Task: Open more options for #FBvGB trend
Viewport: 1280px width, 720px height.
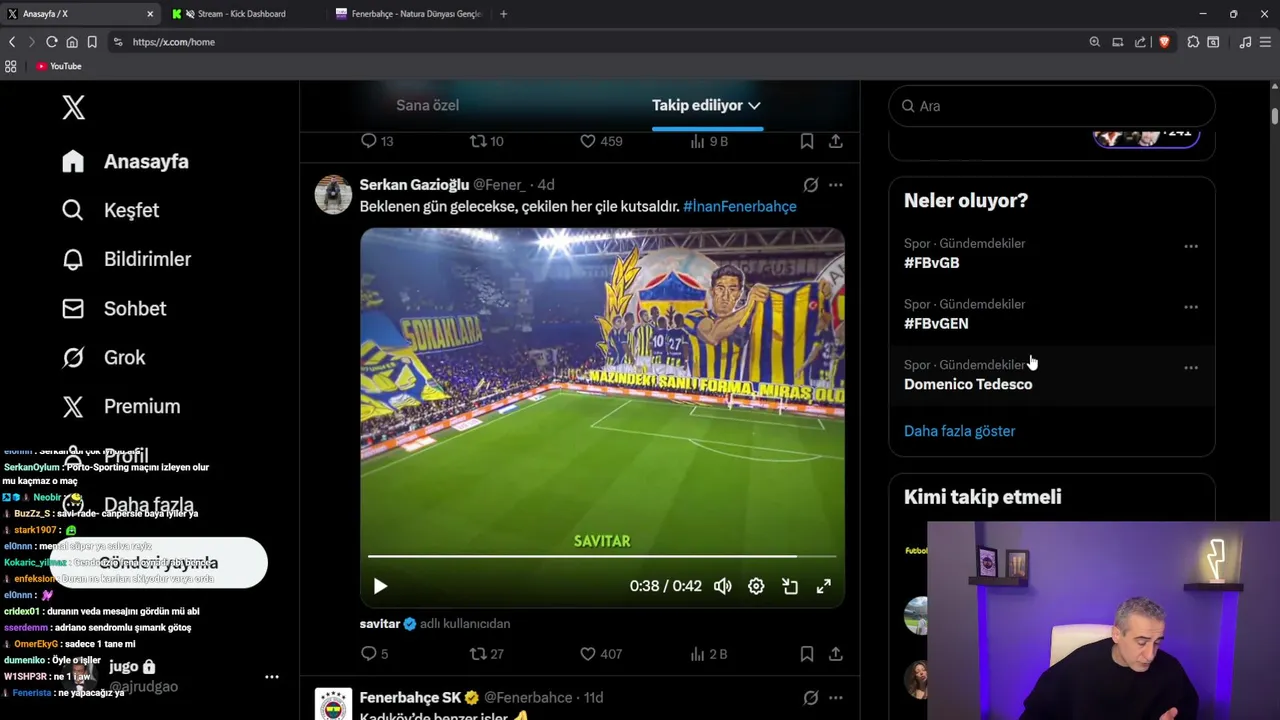Action: pyautogui.click(x=1191, y=246)
